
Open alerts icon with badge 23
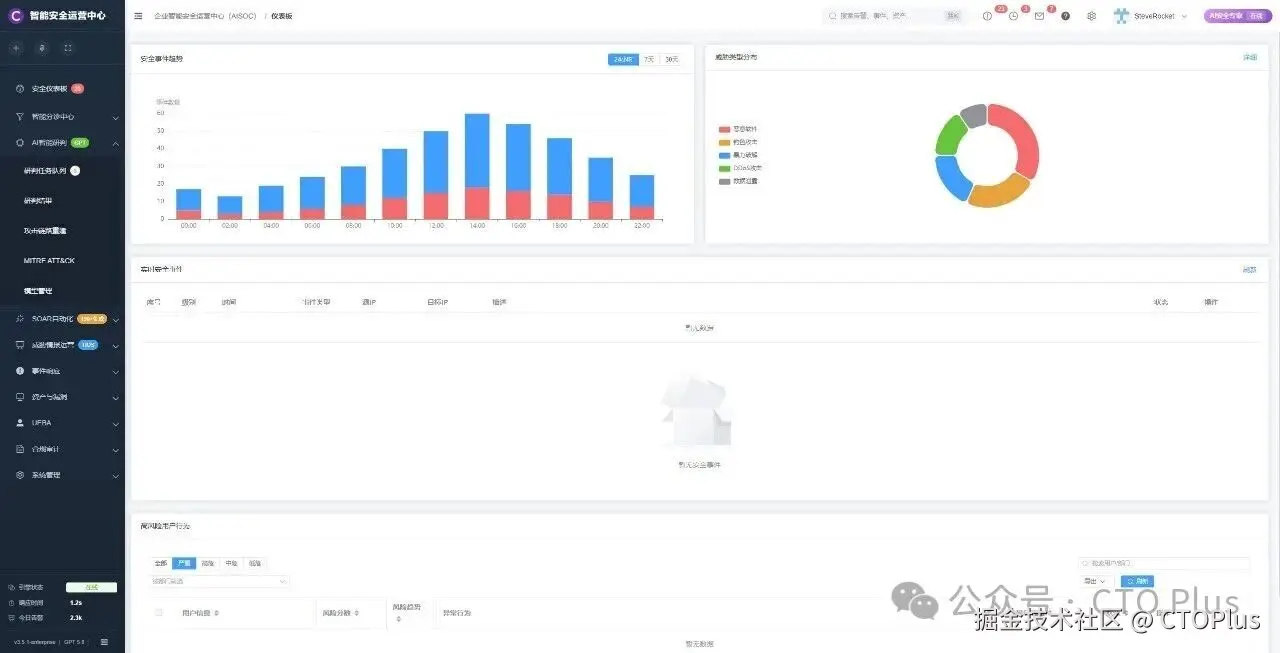point(988,16)
